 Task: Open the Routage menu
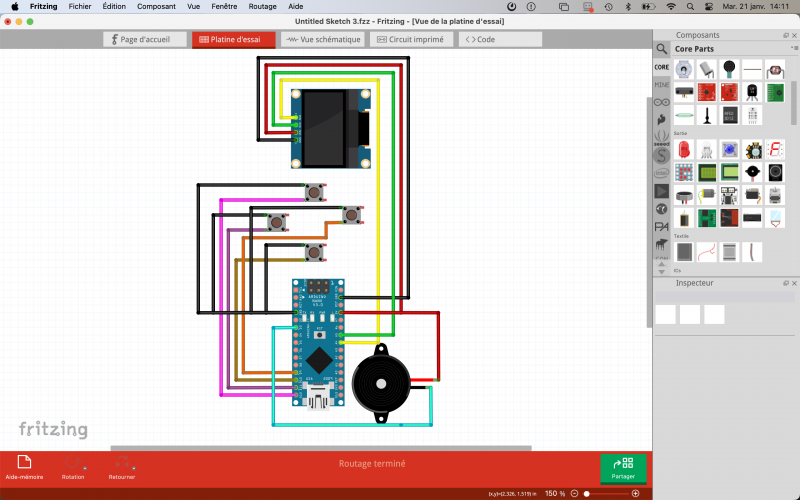(x=262, y=6)
